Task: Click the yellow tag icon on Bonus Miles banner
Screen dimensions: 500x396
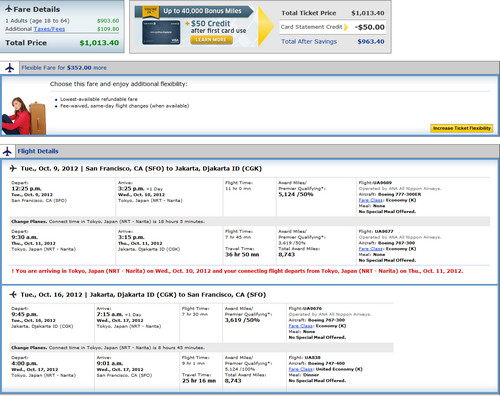Action: [x=151, y=11]
